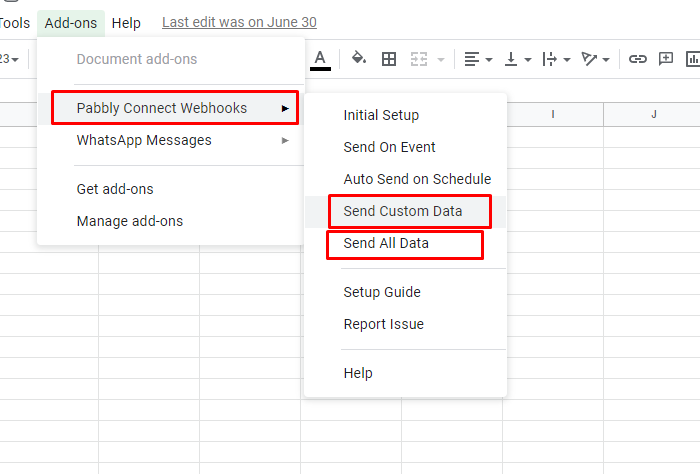Screen dimensions: 700x474
Task: Close the Add-ons menu
Action: [x=71, y=23]
